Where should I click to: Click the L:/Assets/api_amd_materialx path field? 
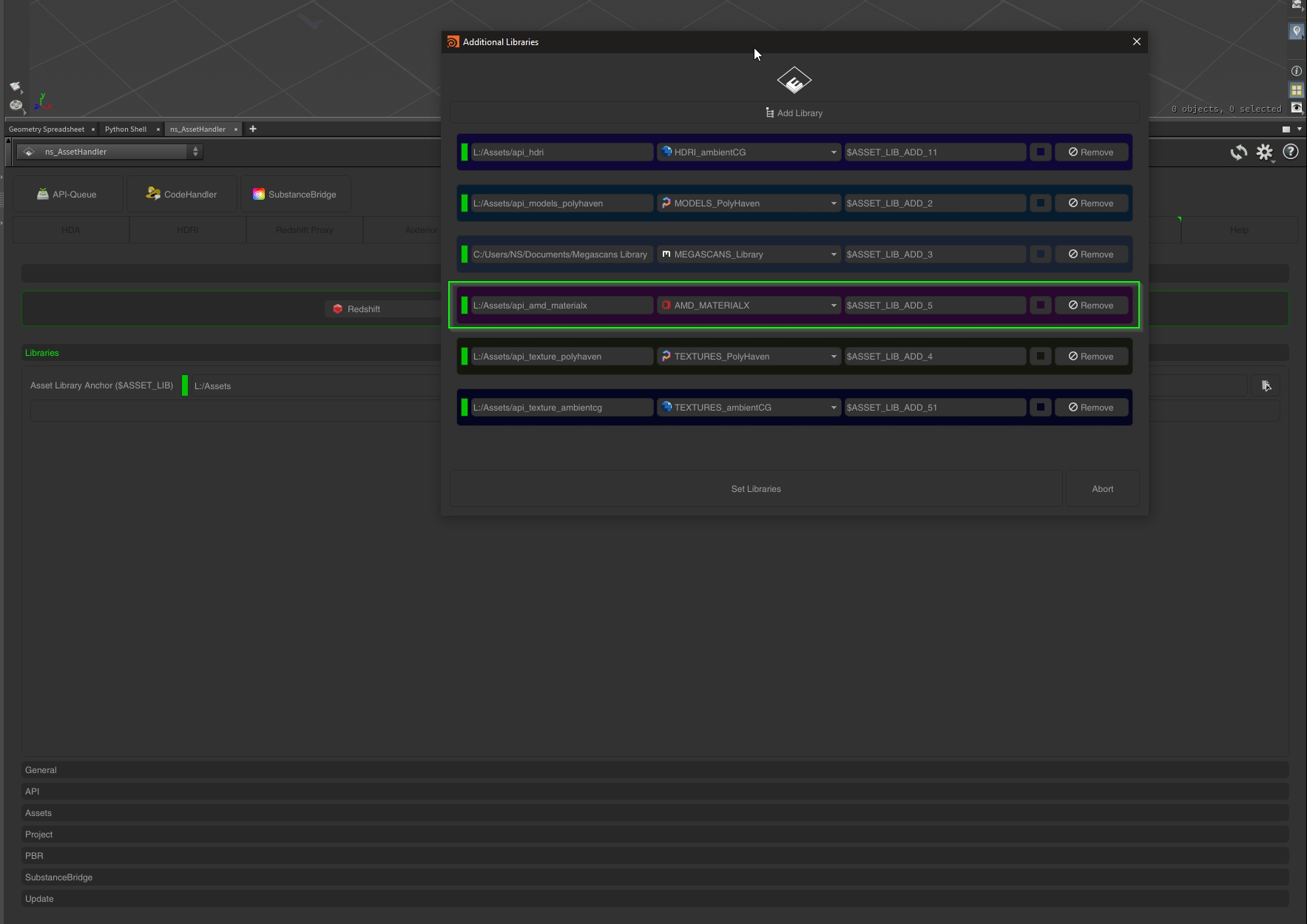(561, 306)
